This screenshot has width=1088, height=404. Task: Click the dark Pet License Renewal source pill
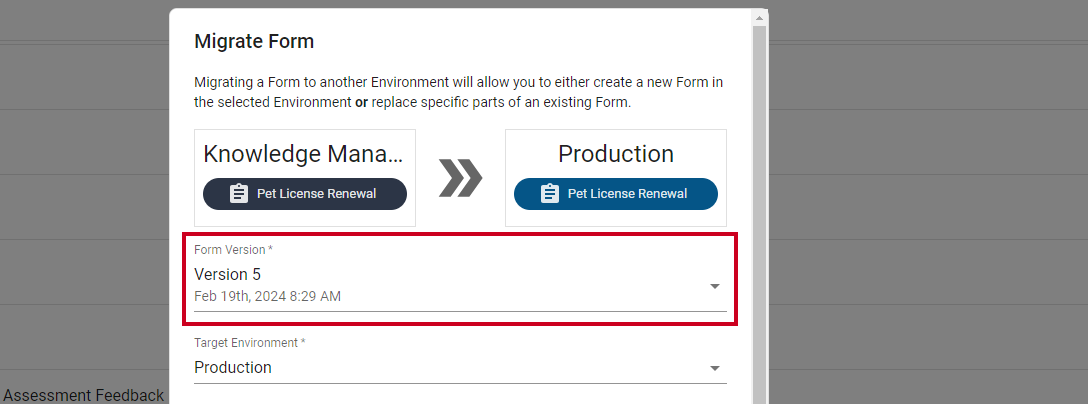click(305, 194)
